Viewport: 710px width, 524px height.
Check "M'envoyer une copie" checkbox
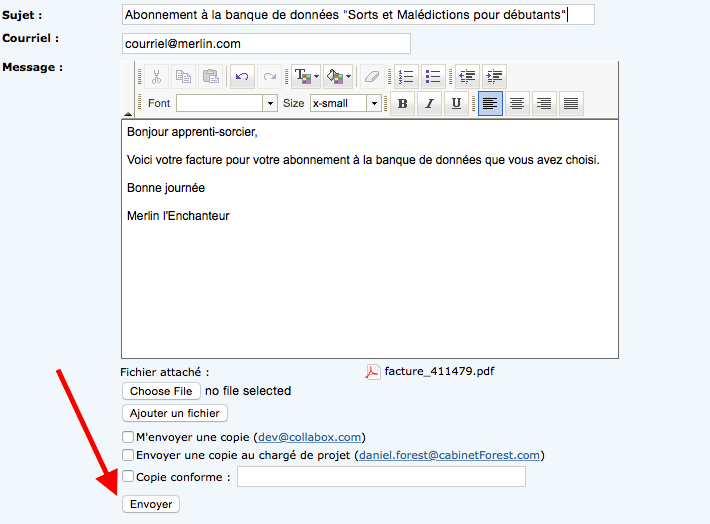tap(128, 437)
